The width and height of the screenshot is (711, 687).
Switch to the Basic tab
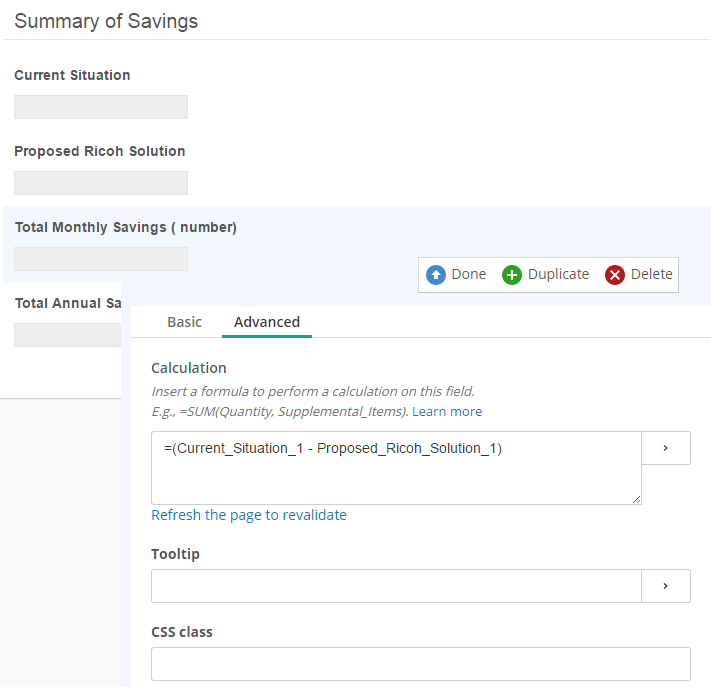[x=184, y=322]
